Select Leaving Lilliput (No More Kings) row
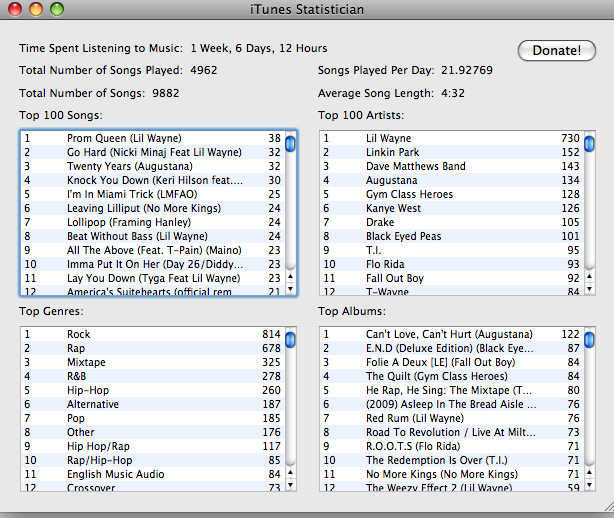This screenshot has height=518, width=614. point(153,208)
